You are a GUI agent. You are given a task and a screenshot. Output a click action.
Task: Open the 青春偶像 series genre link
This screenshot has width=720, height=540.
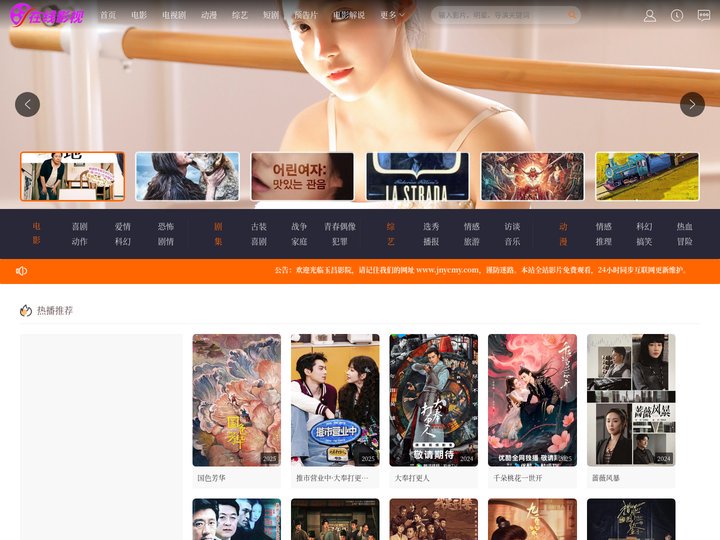[340, 226]
